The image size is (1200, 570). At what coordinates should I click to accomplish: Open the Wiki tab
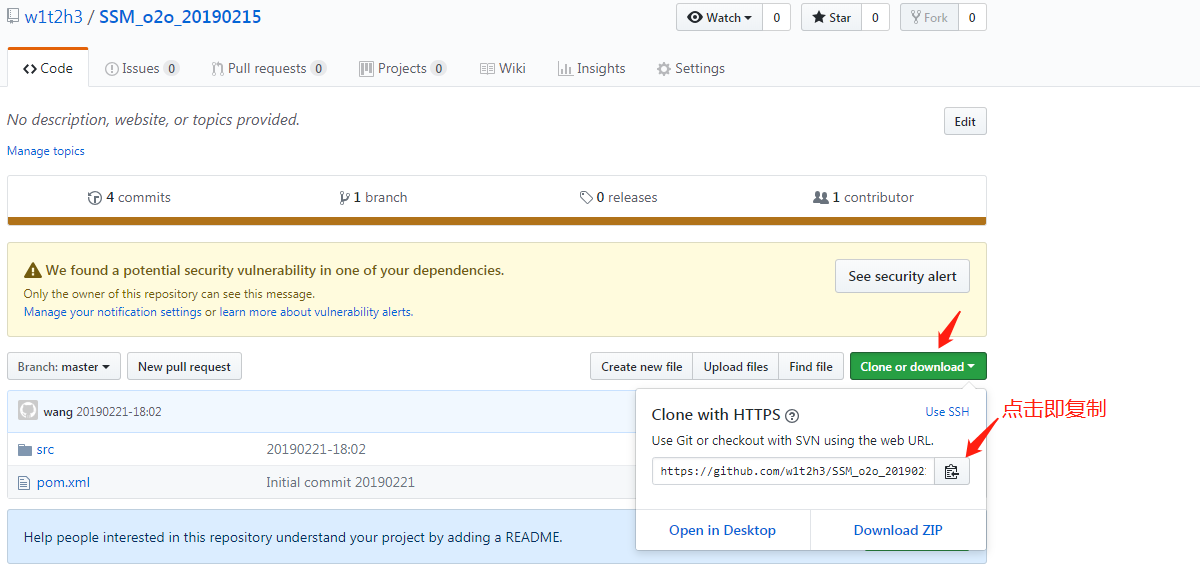tap(502, 68)
